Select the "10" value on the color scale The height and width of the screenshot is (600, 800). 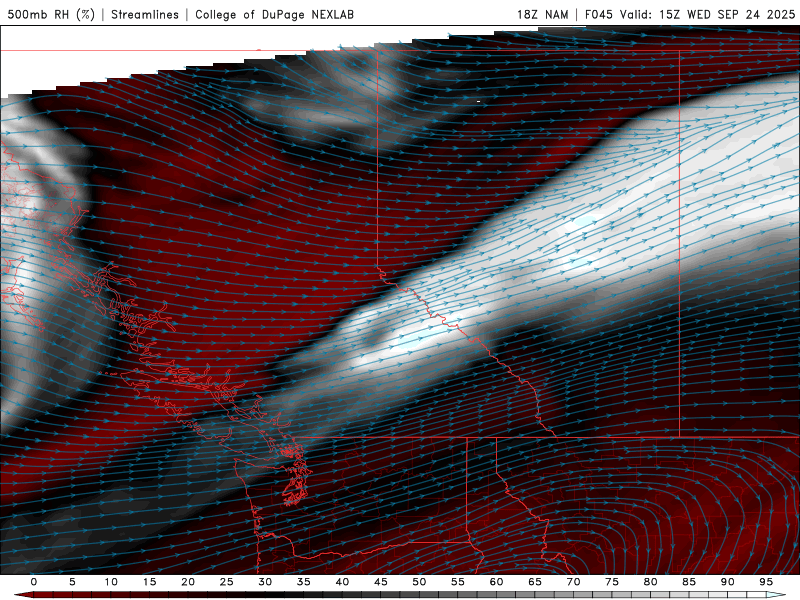[x=111, y=582]
